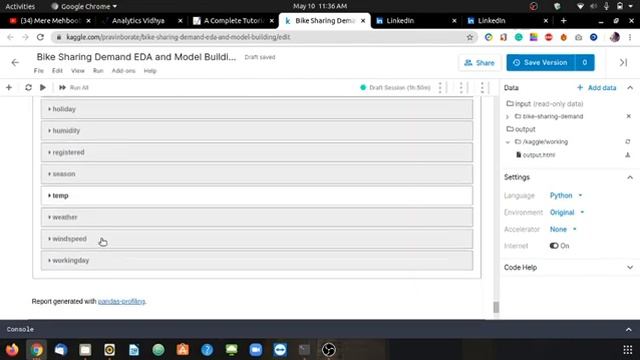
Task: Click Add data in the Data panel
Action: (x=596, y=88)
